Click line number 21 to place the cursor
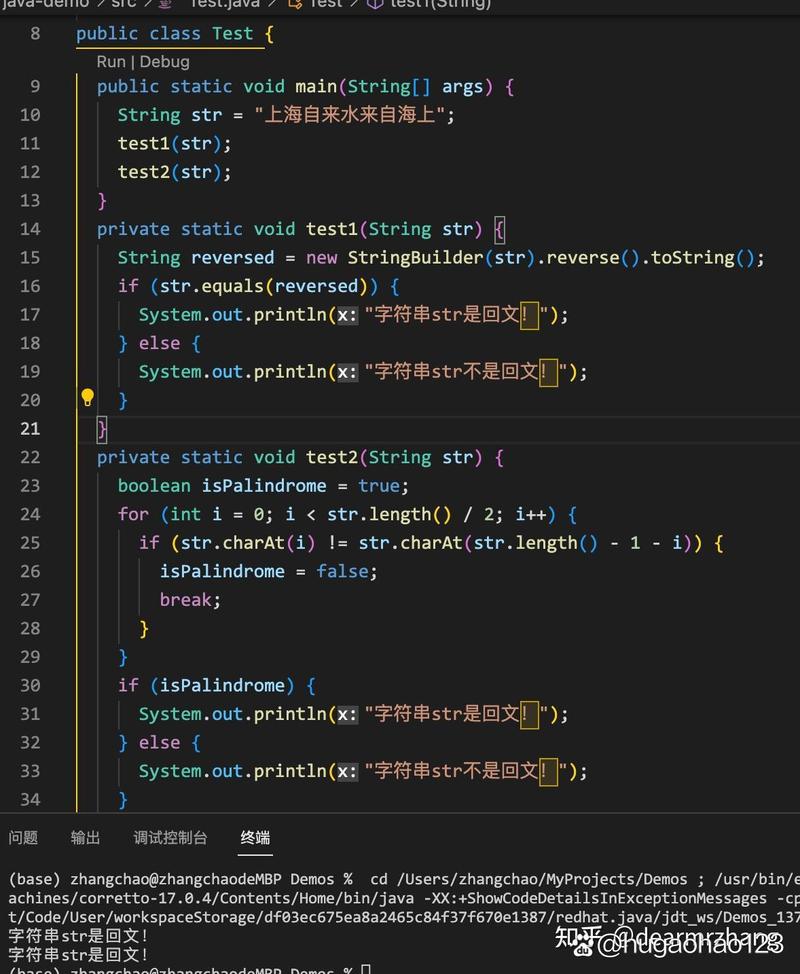Viewport: 800px width, 974px height. 30,428
